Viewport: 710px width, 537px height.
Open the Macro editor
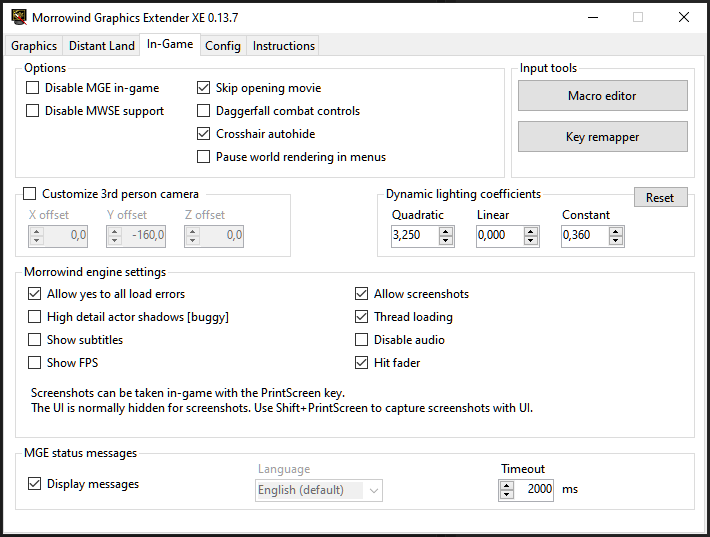click(x=602, y=96)
